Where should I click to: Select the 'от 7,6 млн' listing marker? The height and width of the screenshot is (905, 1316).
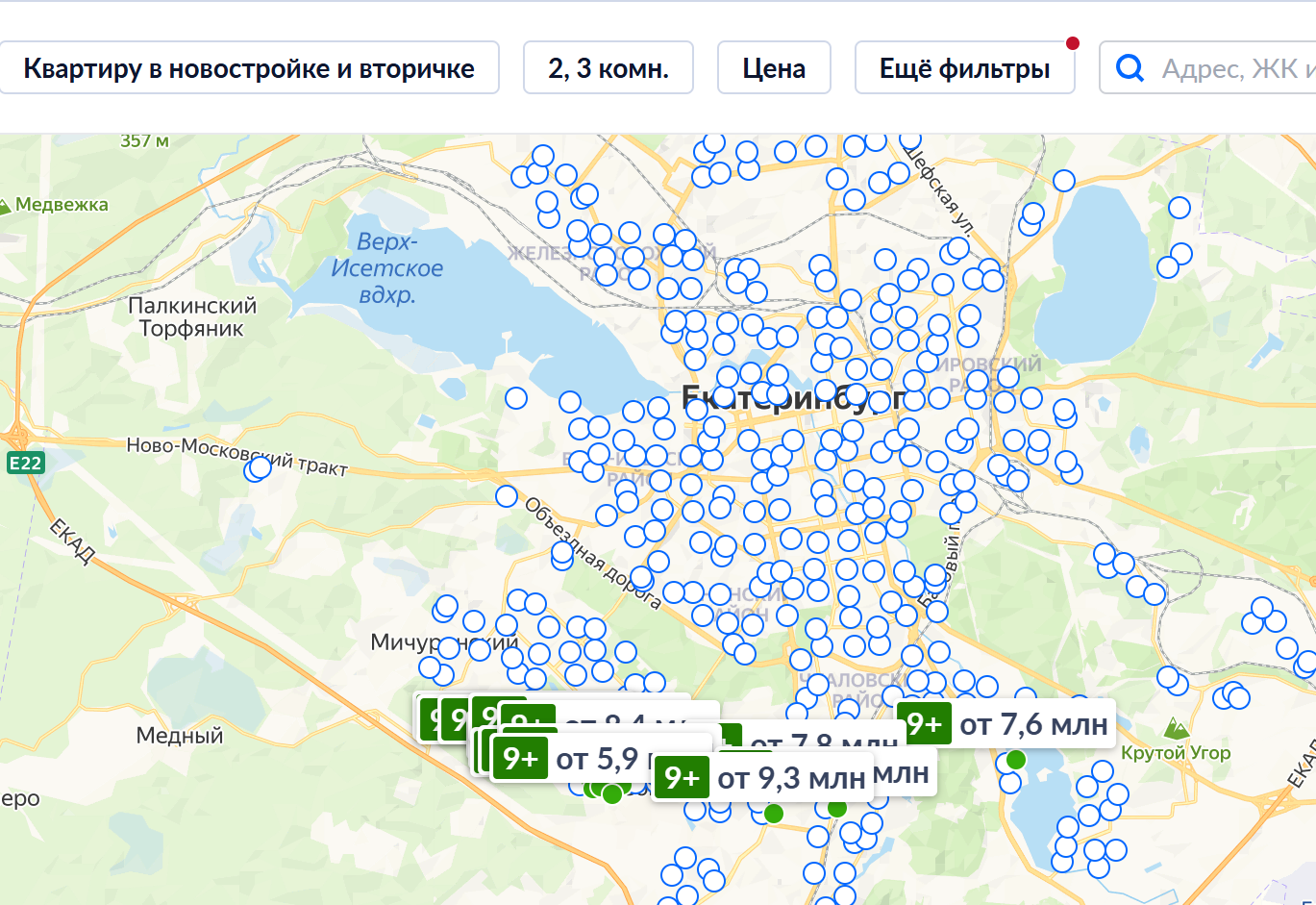pyautogui.click(x=1006, y=724)
